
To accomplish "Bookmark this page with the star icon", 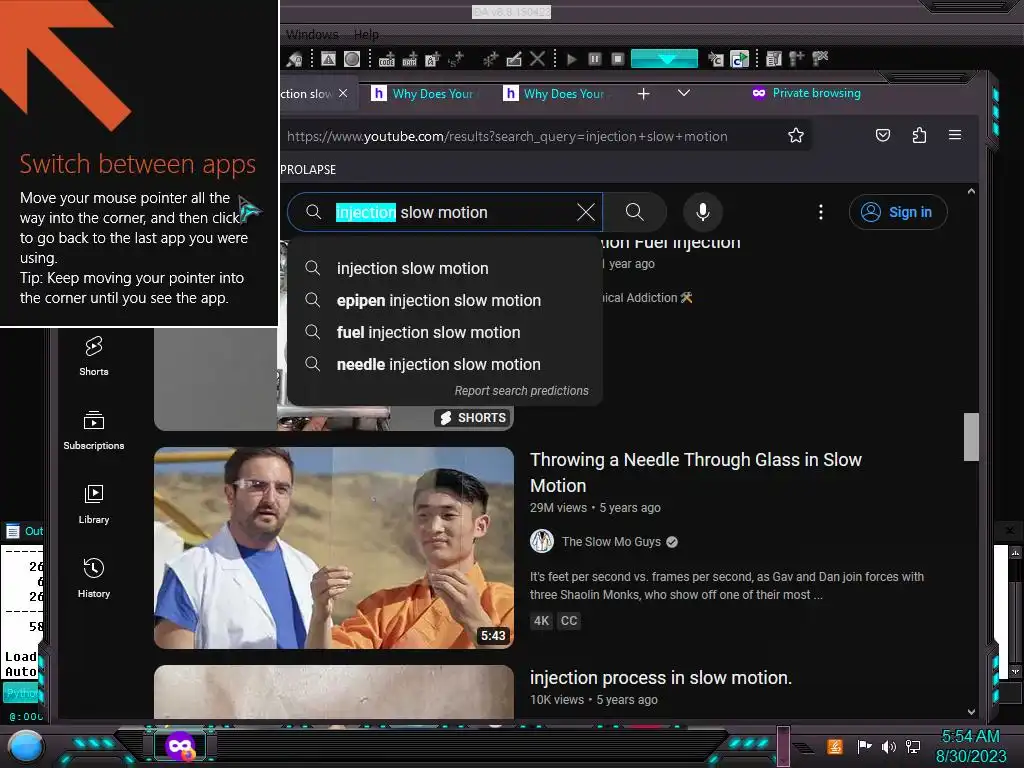I will click(x=795, y=135).
